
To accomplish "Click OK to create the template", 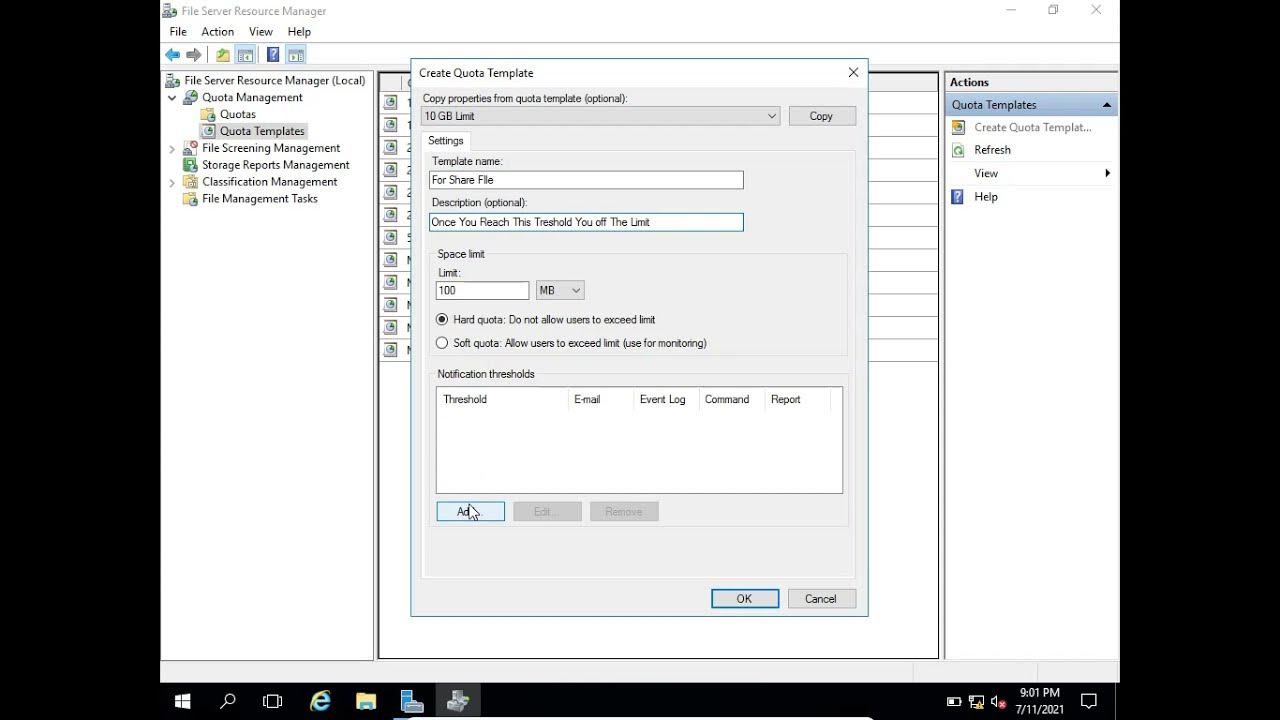I will coord(744,599).
